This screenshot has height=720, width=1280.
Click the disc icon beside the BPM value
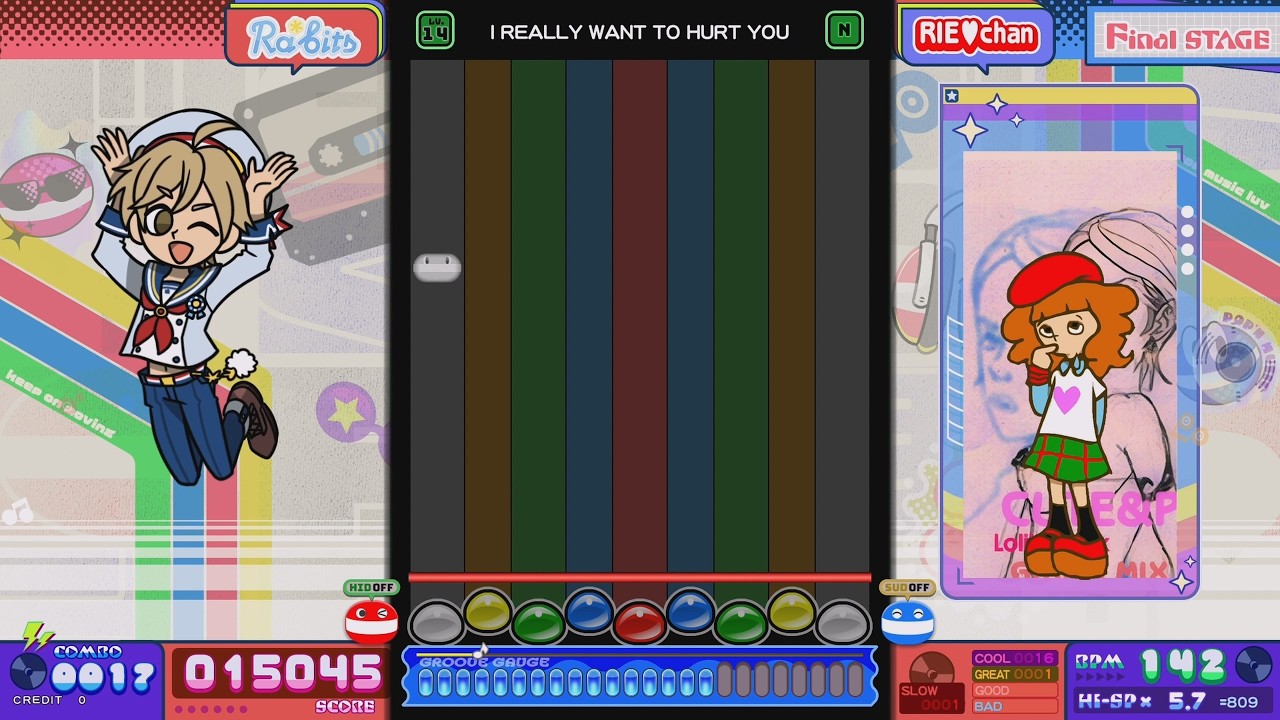[x=1253, y=665]
